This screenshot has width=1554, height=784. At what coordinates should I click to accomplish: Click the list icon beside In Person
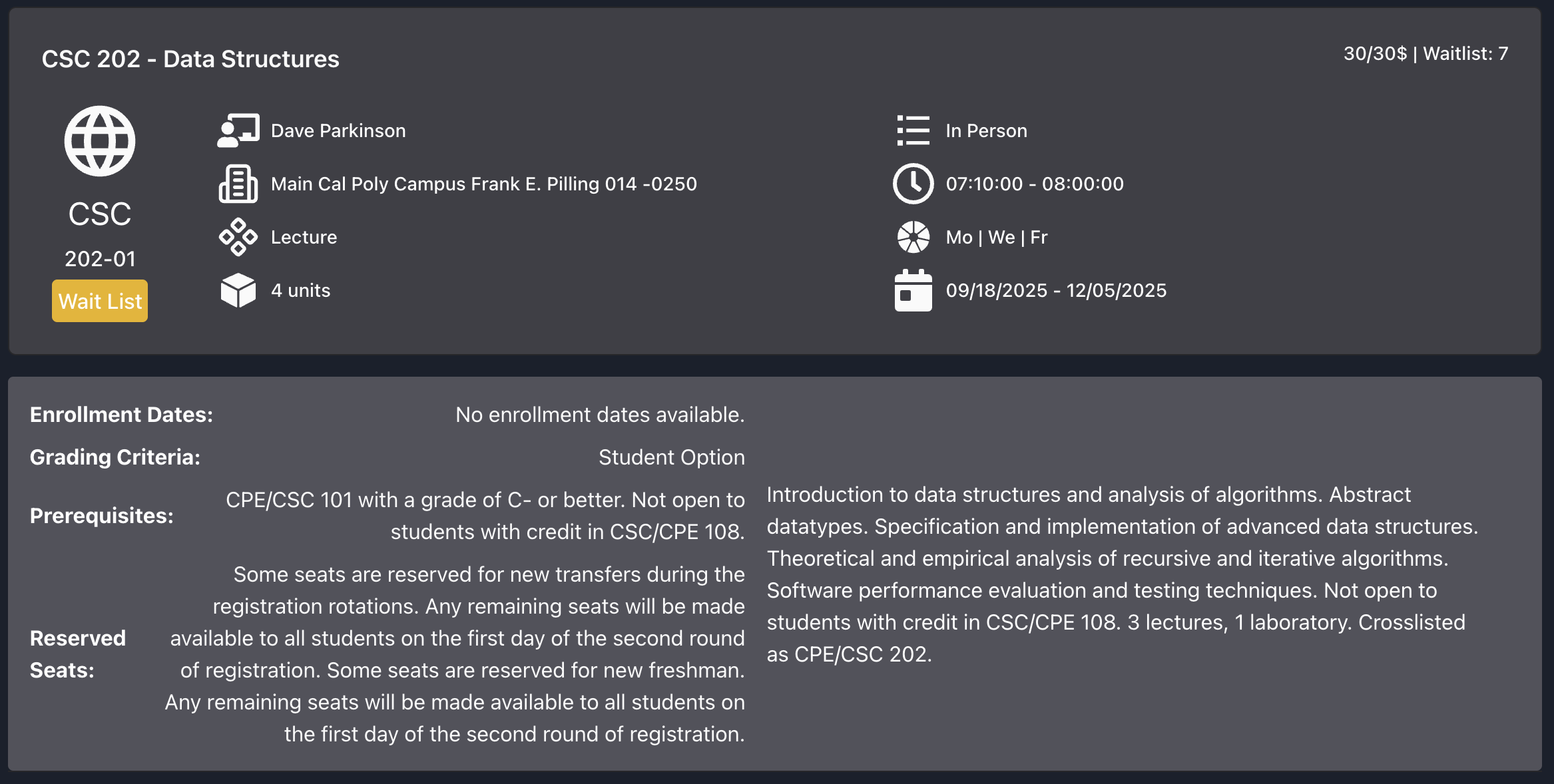coord(913,130)
